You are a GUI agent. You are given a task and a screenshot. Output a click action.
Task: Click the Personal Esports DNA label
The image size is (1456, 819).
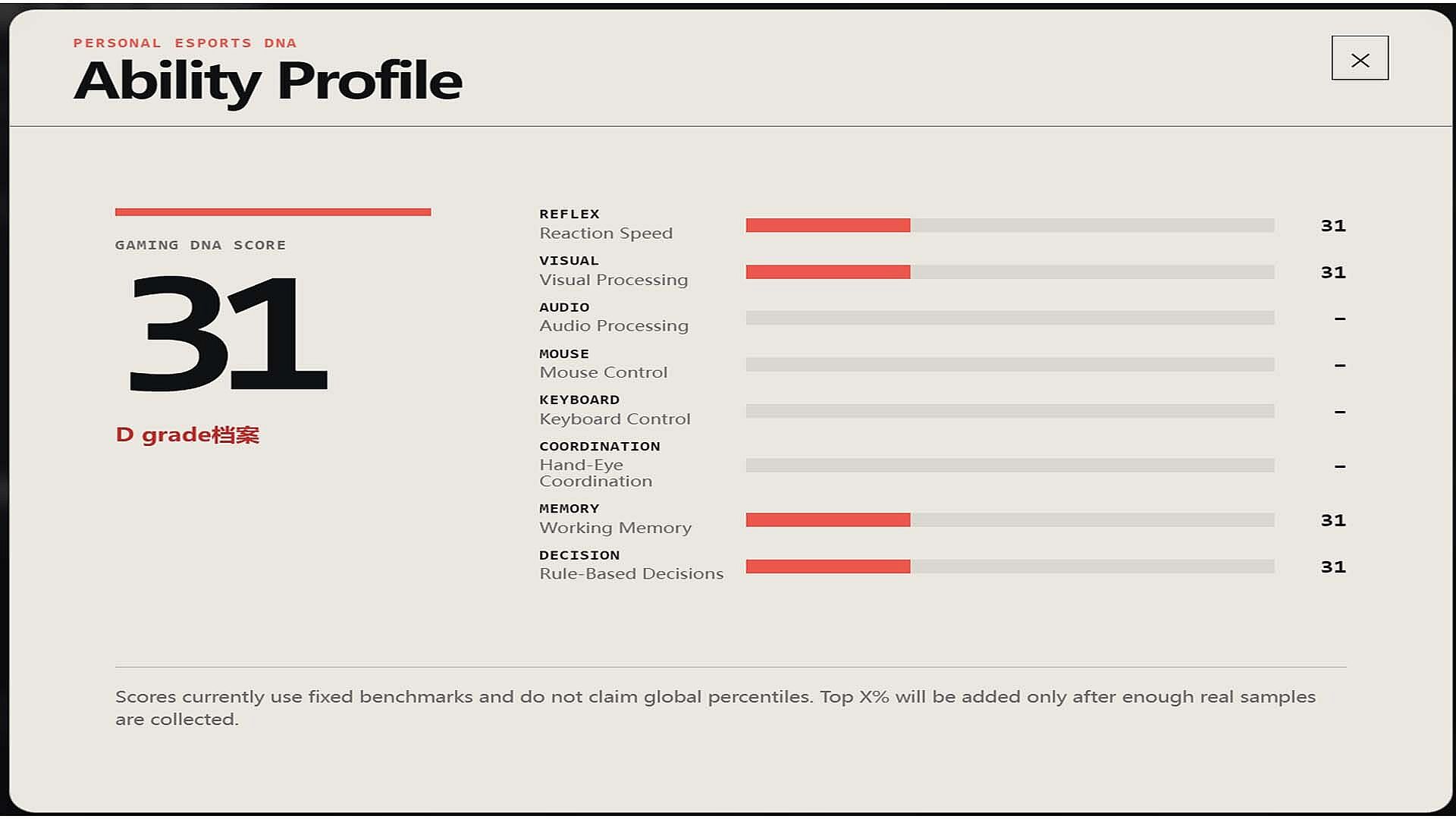(x=185, y=43)
